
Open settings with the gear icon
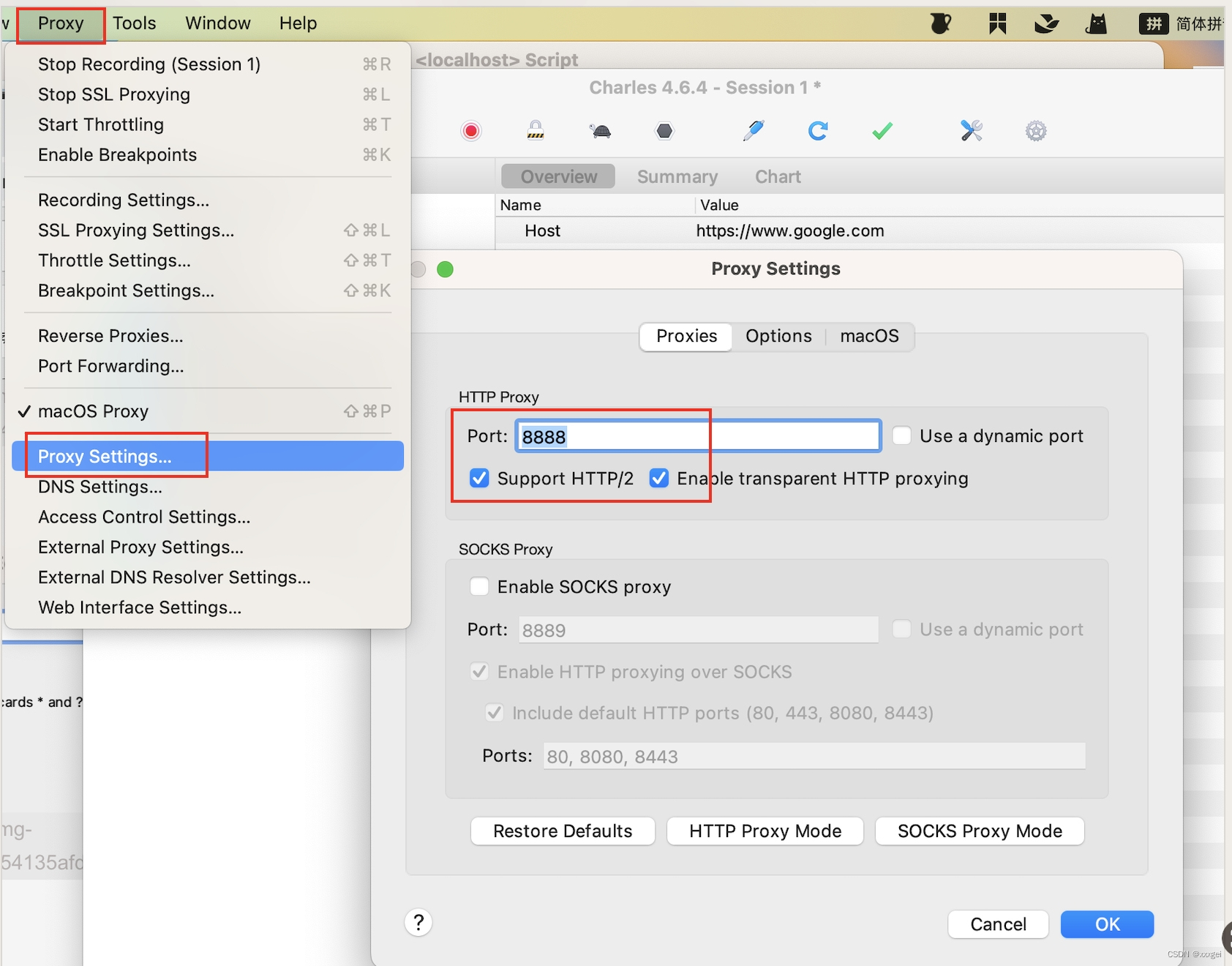coord(1036,130)
